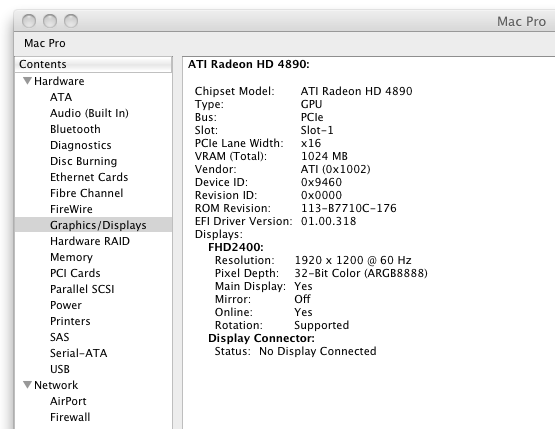Click the window's middle minimize button

[x=50, y=21]
